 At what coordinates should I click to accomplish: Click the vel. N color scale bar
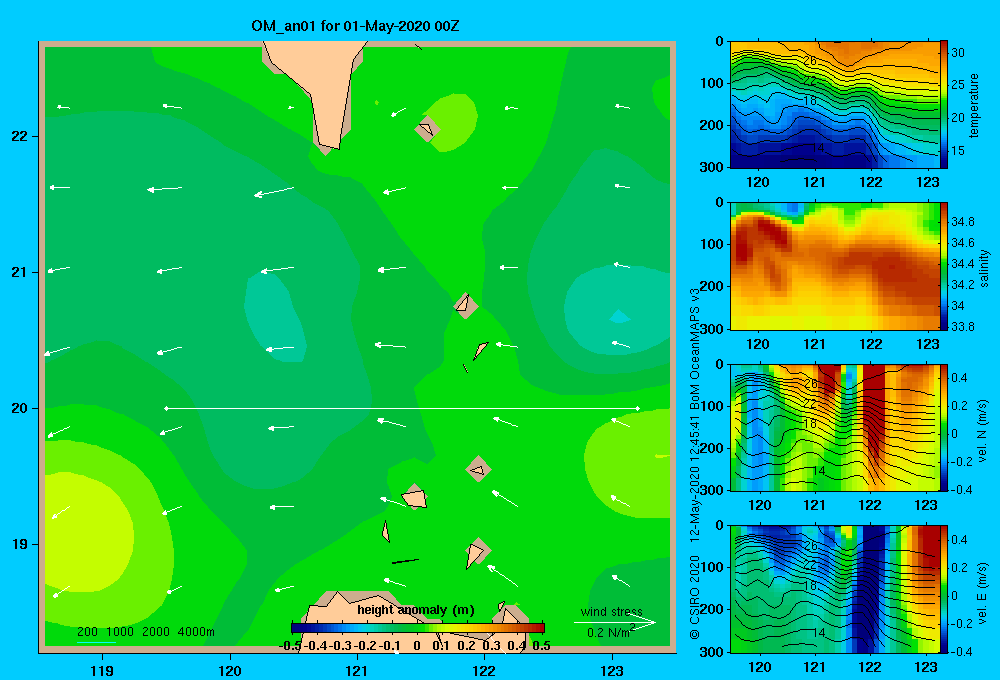[944, 428]
